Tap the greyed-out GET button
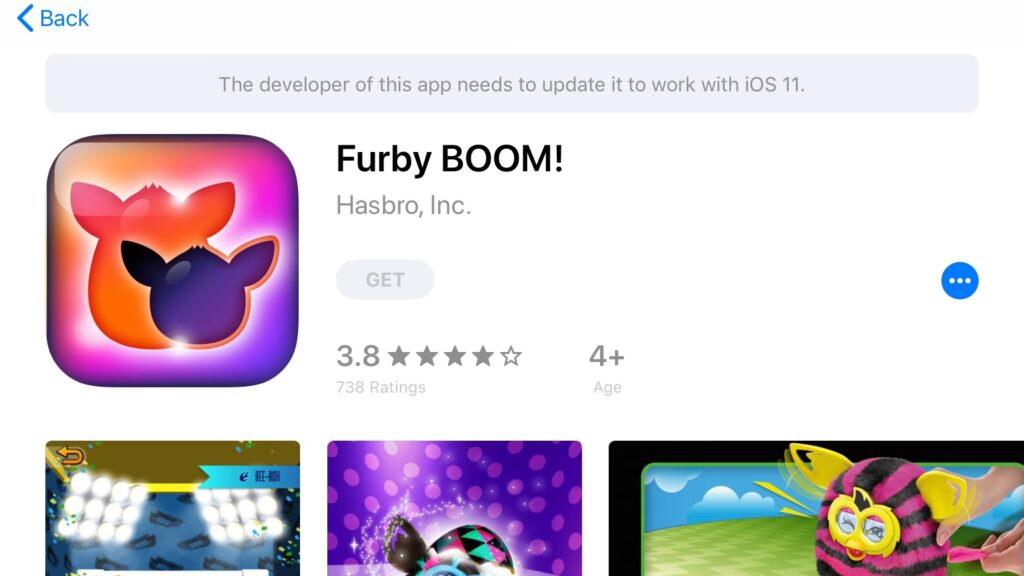The width and height of the screenshot is (1024, 576). point(385,280)
